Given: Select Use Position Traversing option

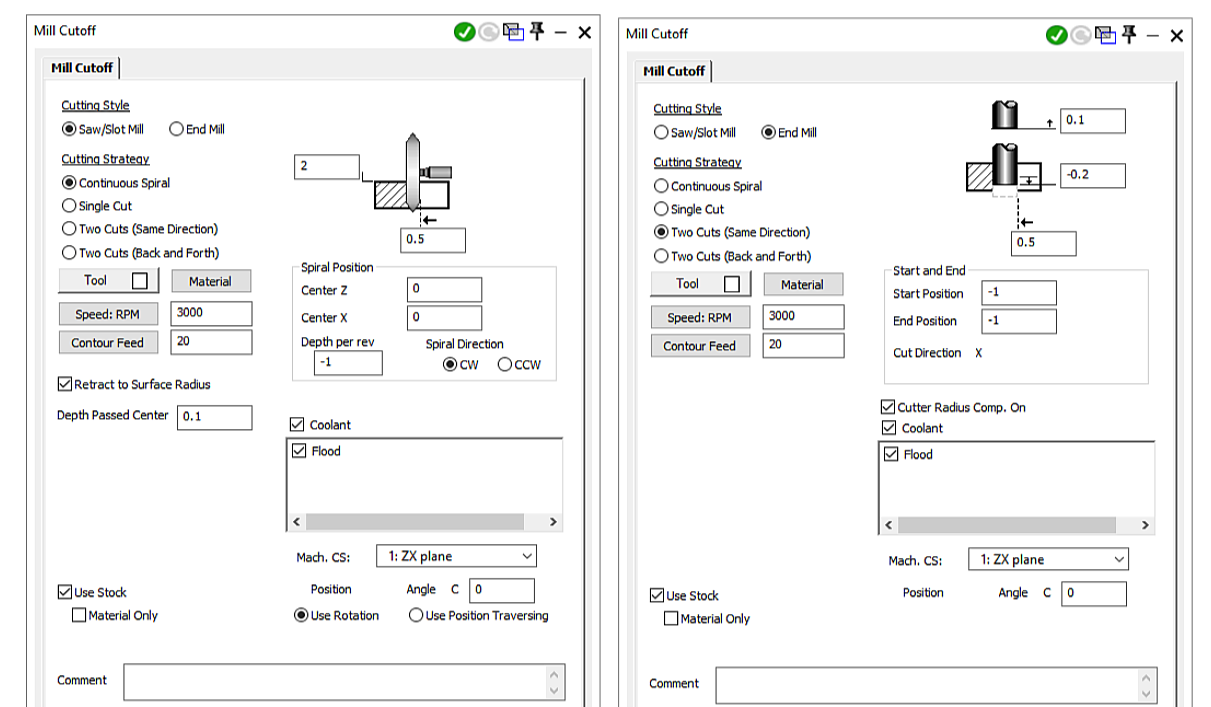Looking at the screenshot, I should (x=479, y=616).
